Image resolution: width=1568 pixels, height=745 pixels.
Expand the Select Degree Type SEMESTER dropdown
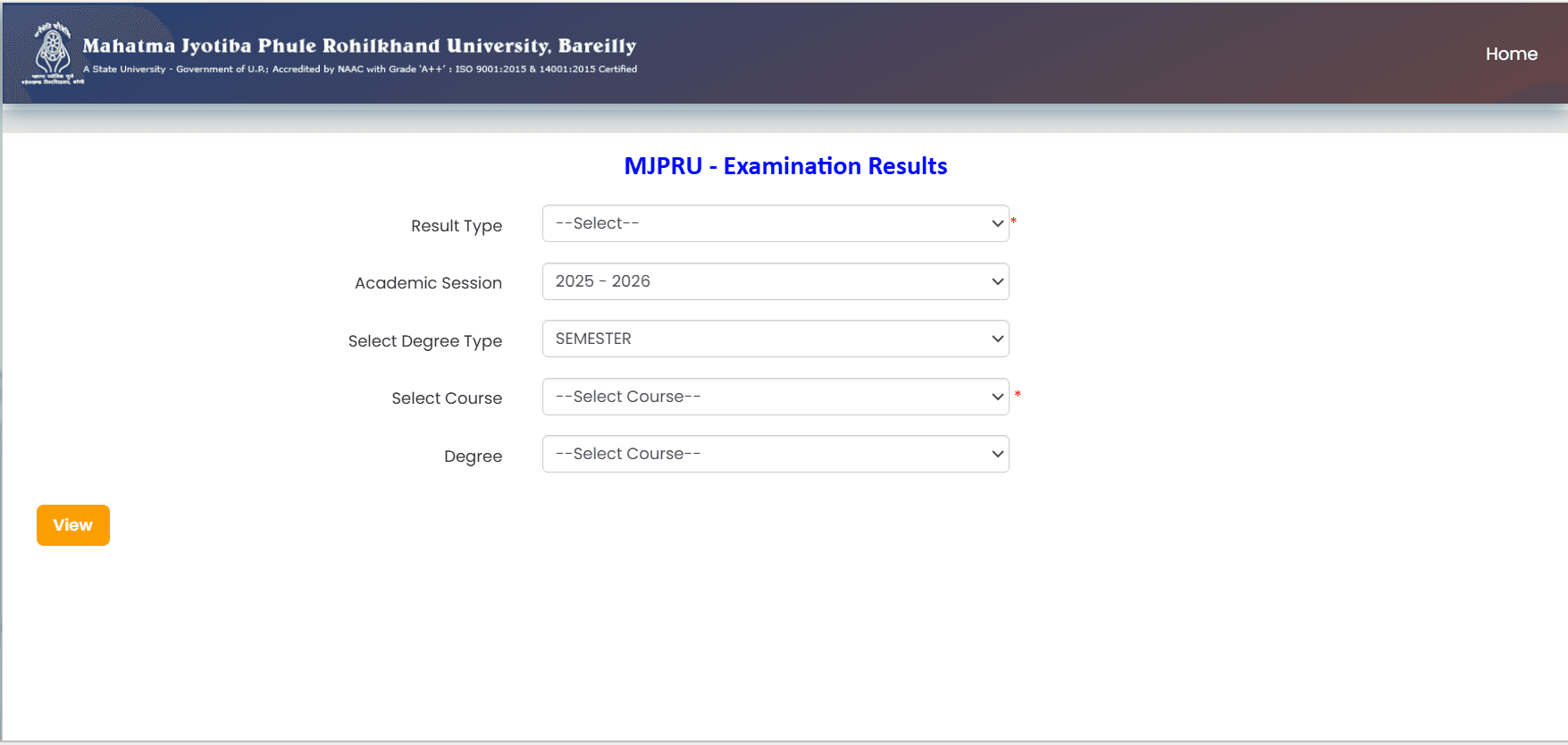[776, 339]
